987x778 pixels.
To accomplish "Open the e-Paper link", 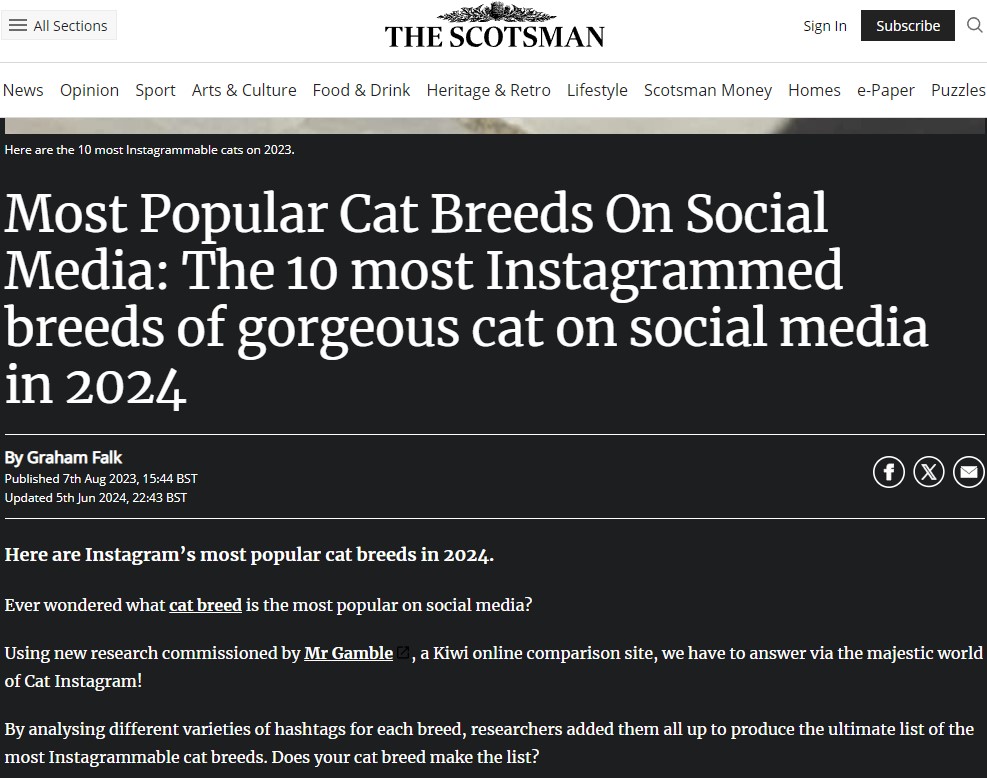I will pyautogui.click(x=885, y=90).
